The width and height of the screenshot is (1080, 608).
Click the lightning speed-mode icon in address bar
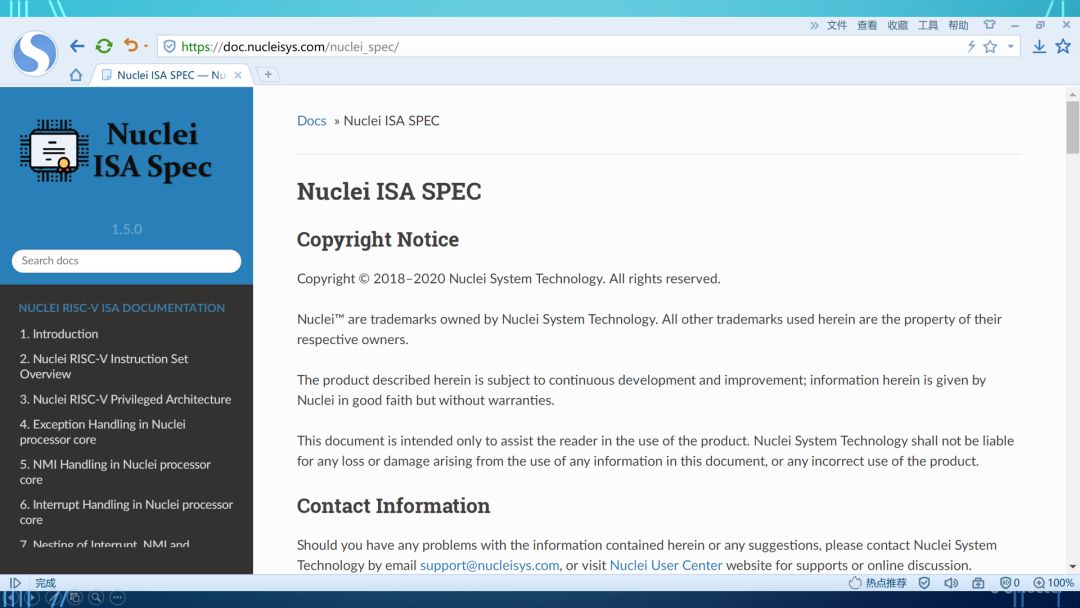point(971,45)
